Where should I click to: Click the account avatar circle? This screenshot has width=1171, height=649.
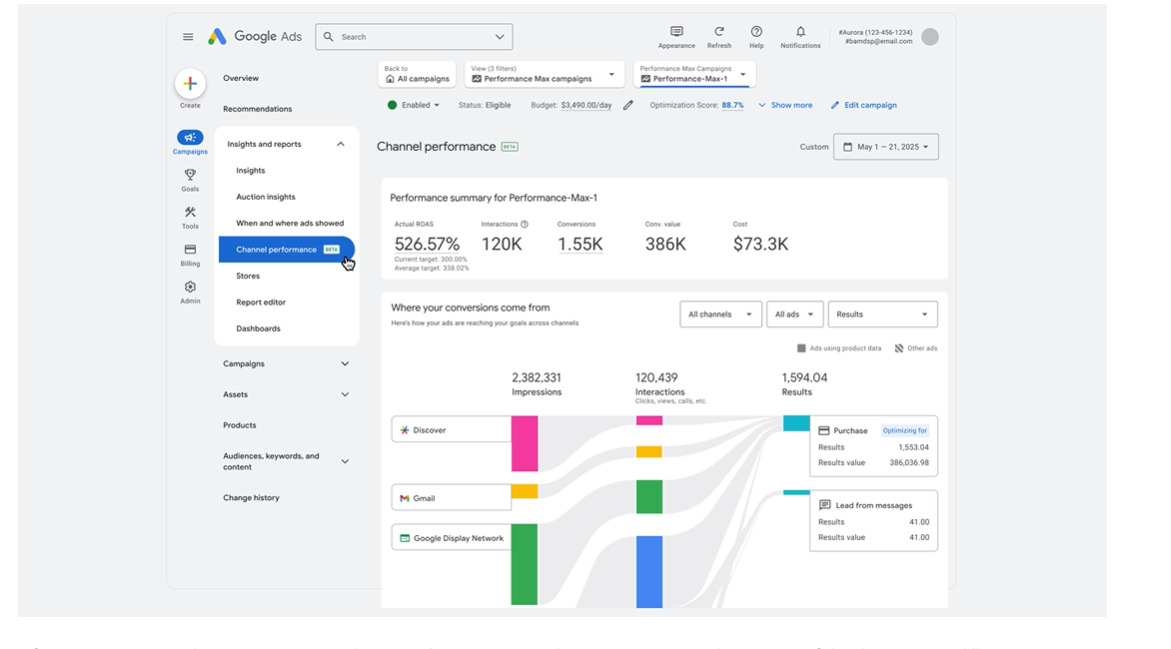[930, 37]
